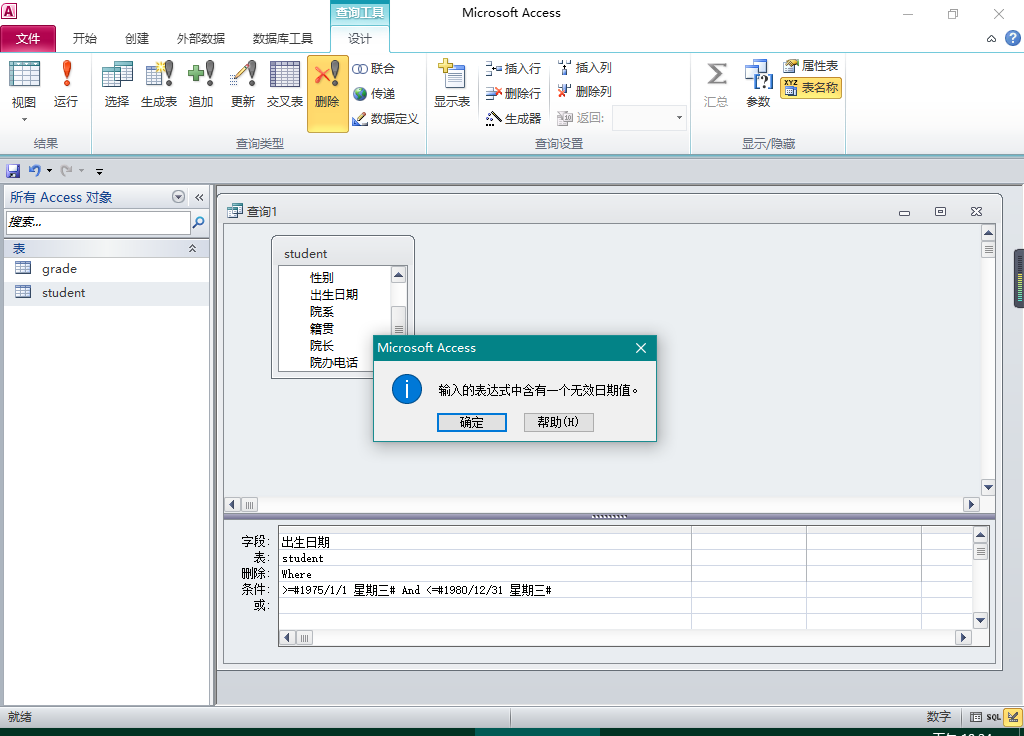Collapse navigation pane with double chevron

(x=199, y=197)
